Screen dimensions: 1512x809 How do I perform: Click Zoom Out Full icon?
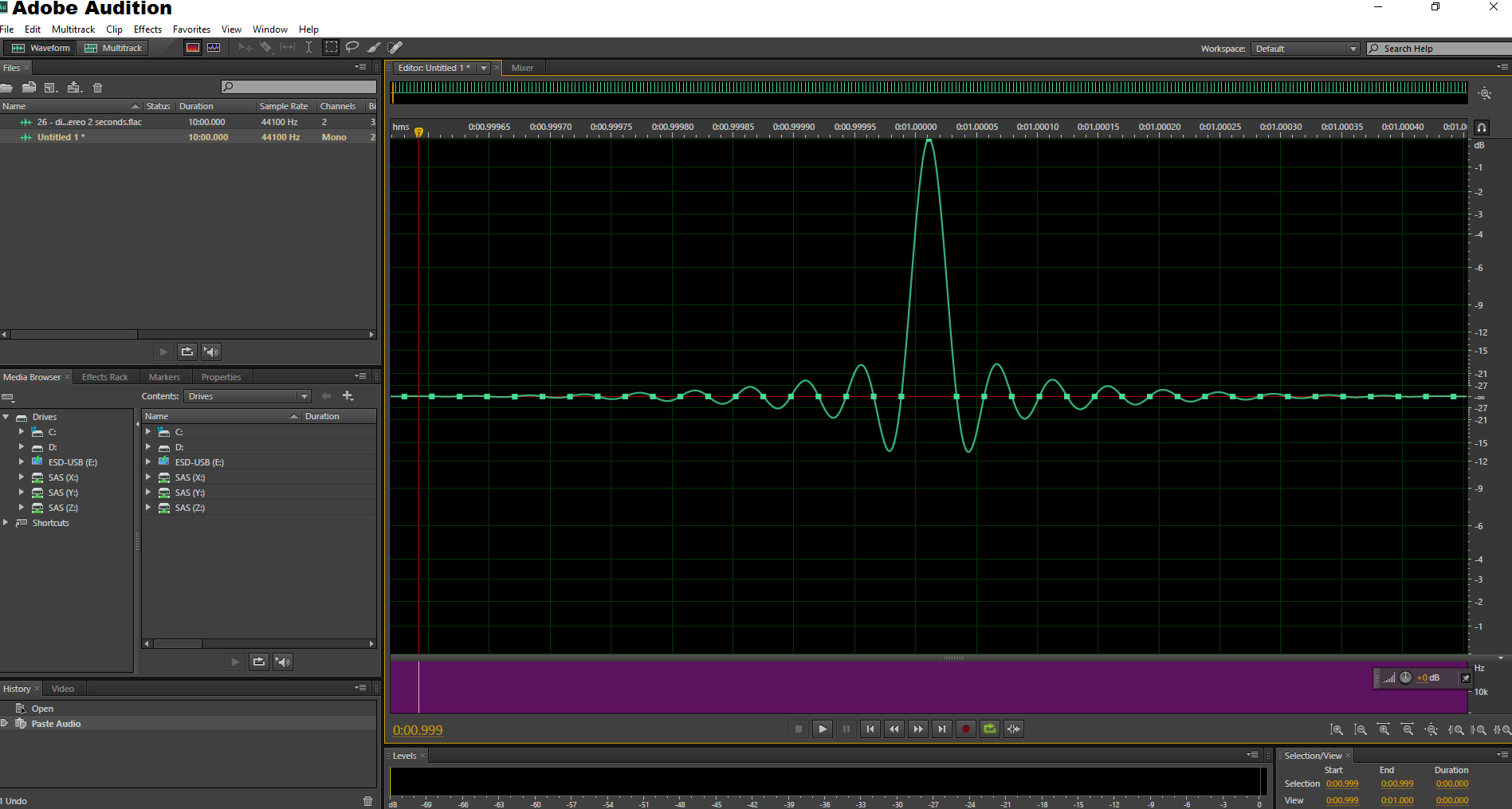[x=1432, y=729]
